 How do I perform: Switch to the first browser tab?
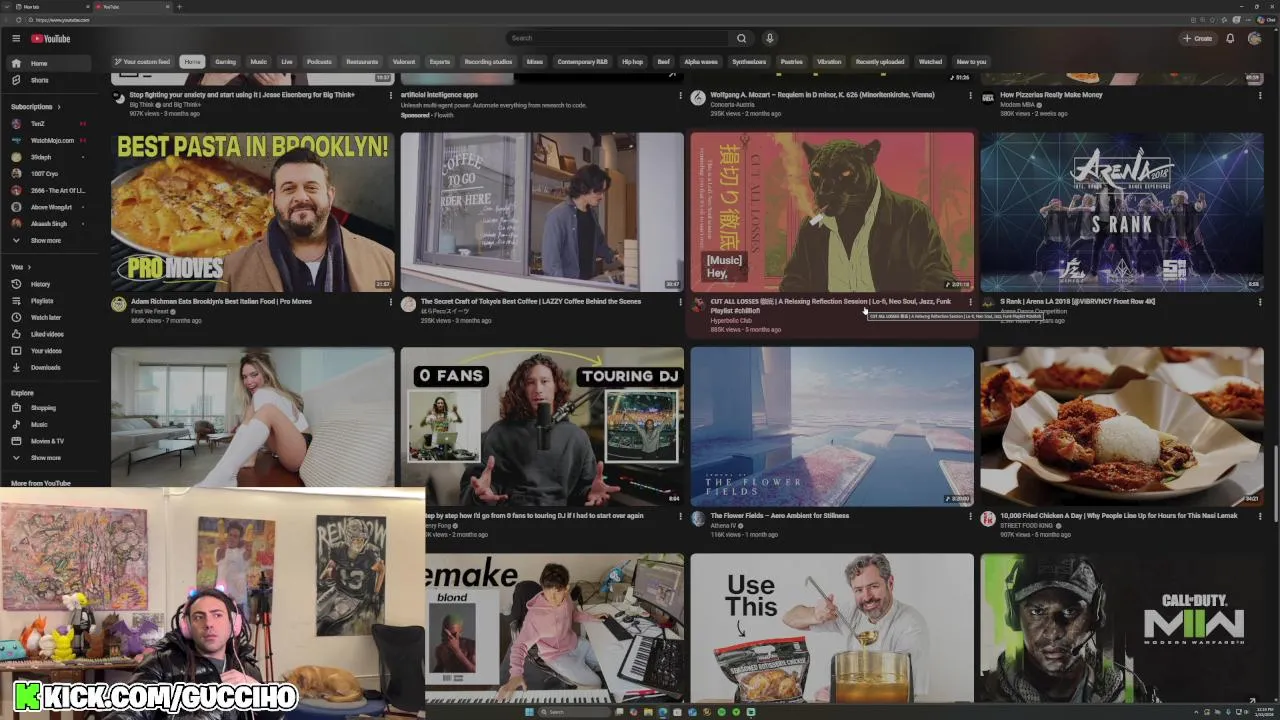pos(52,7)
